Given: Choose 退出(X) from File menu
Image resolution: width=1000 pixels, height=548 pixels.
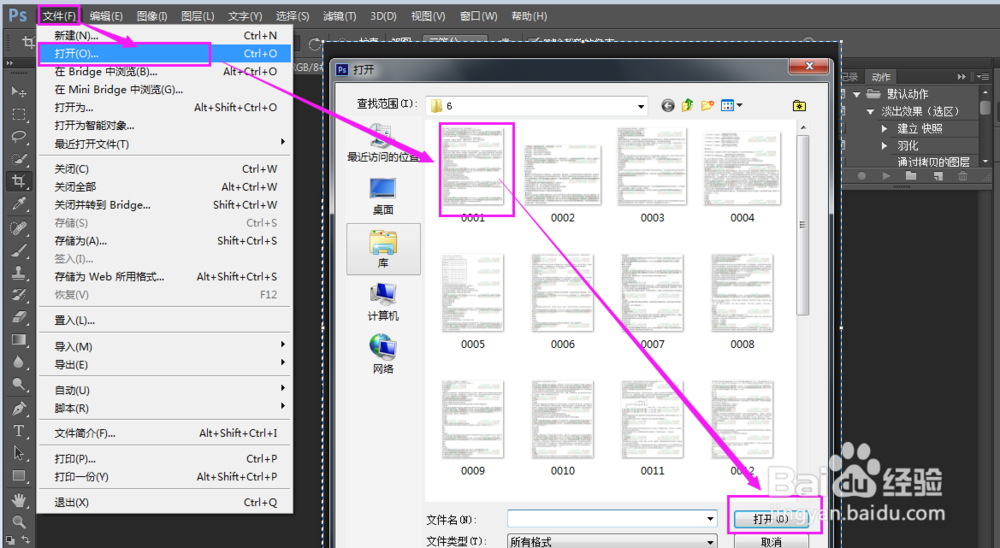Looking at the screenshot, I should [x=165, y=503].
